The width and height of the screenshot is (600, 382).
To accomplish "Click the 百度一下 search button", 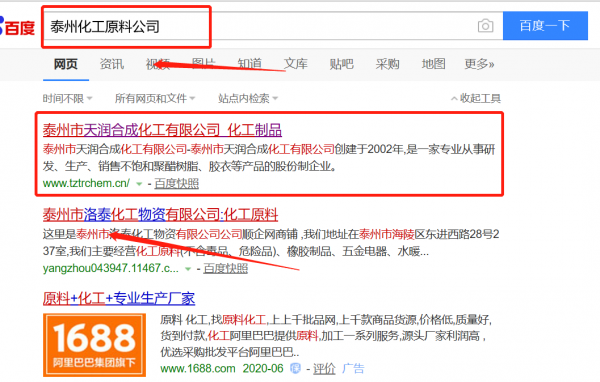I will point(545,26).
